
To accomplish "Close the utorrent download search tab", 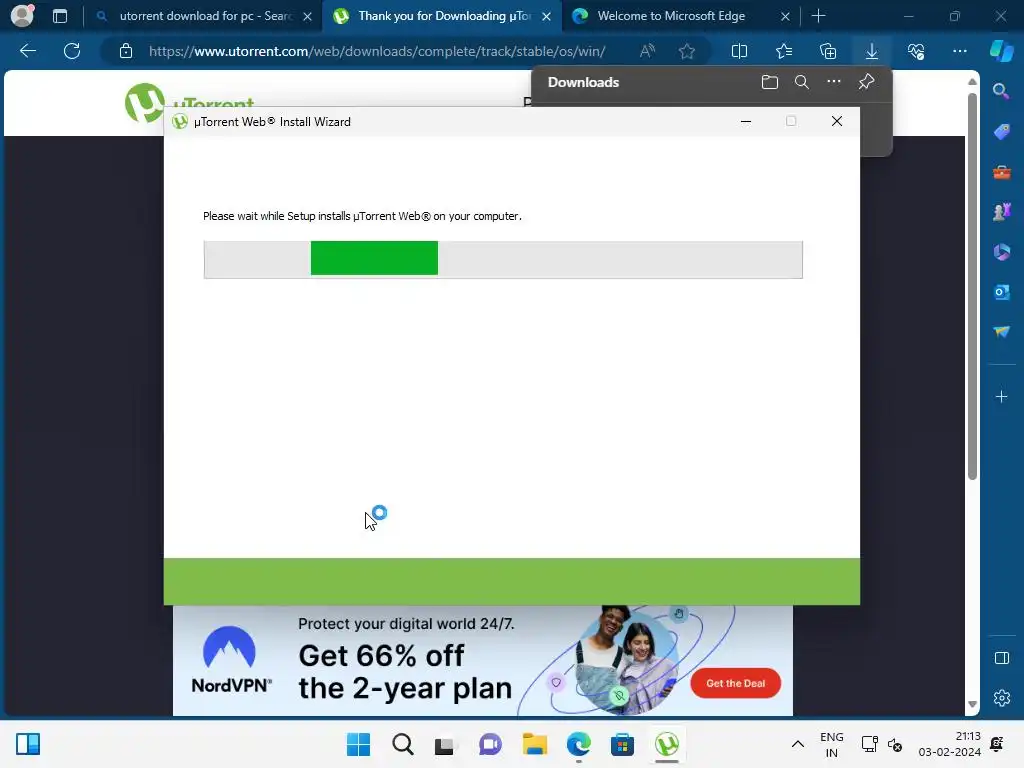I will pyautogui.click(x=308, y=16).
